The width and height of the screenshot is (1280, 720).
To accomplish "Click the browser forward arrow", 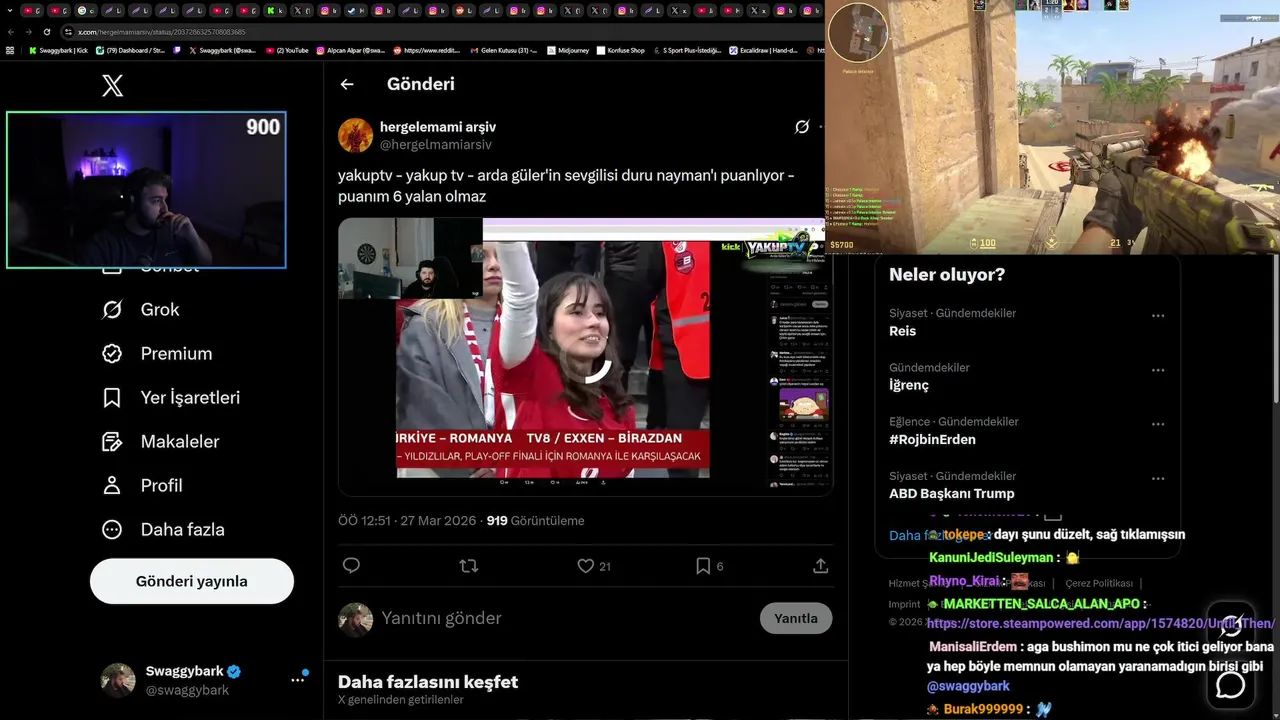I will 28,32.
